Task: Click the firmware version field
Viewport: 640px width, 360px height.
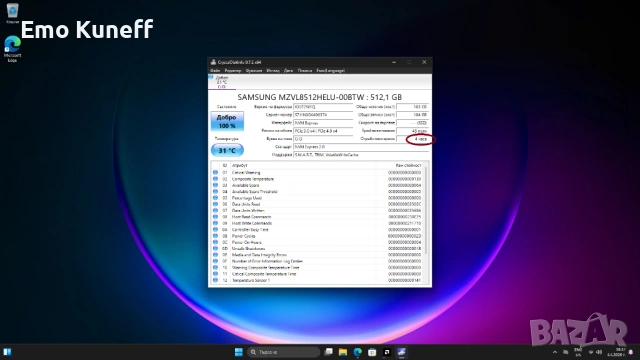Action: click(x=323, y=107)
